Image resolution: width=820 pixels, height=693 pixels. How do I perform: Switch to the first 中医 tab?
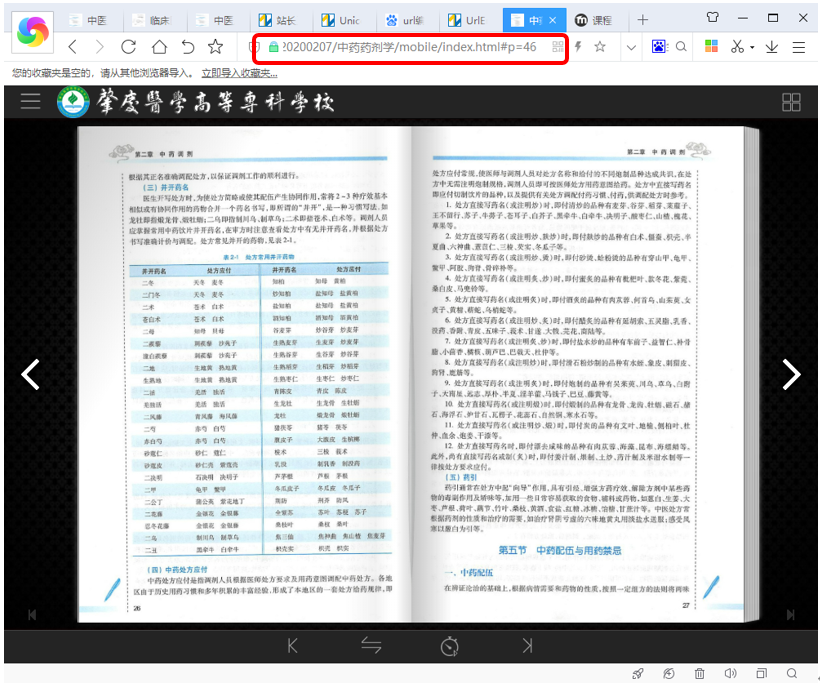pyautogui.click(x=89, y=20)
